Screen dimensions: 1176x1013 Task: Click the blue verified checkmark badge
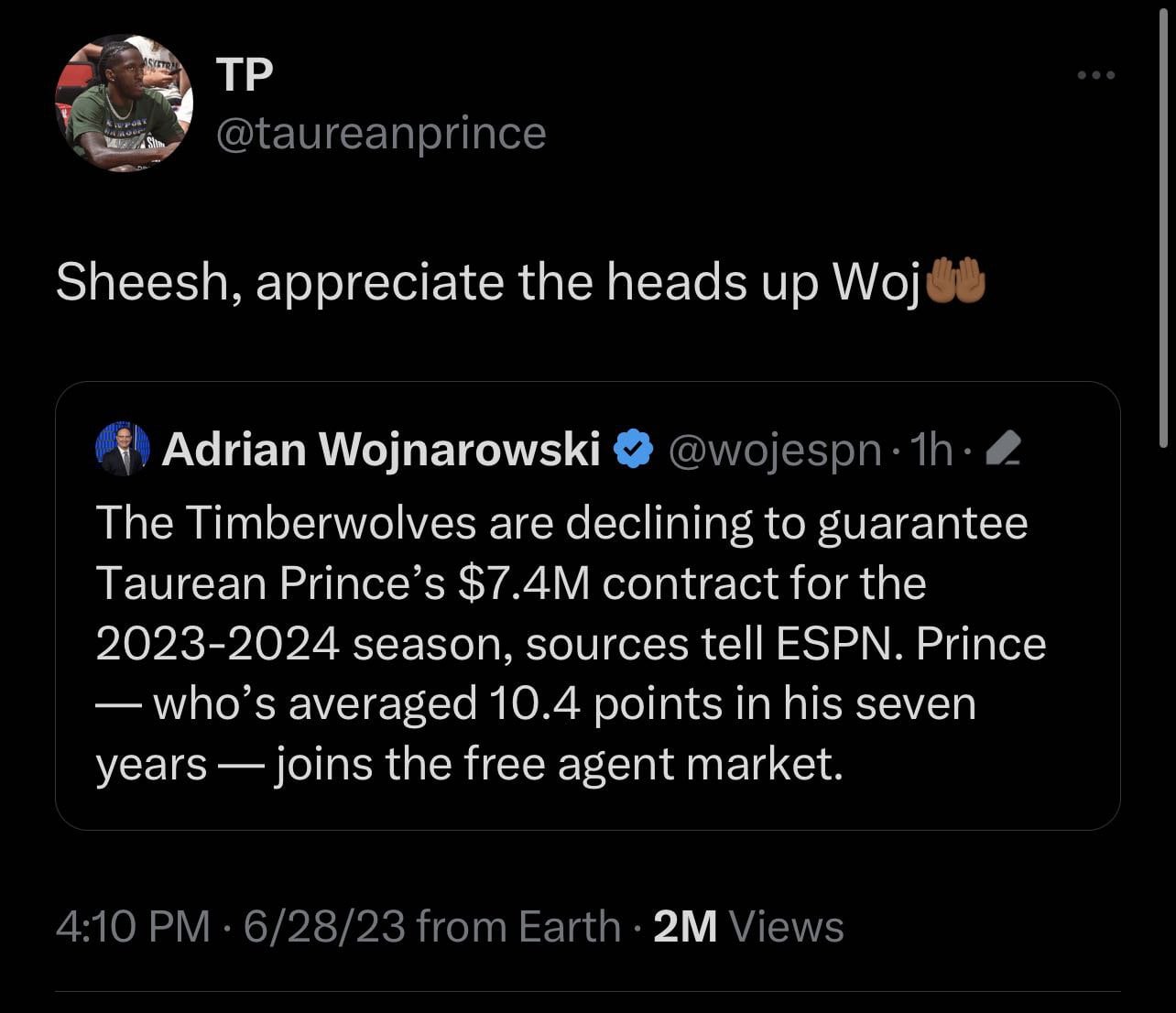click(x=634, y=449)
